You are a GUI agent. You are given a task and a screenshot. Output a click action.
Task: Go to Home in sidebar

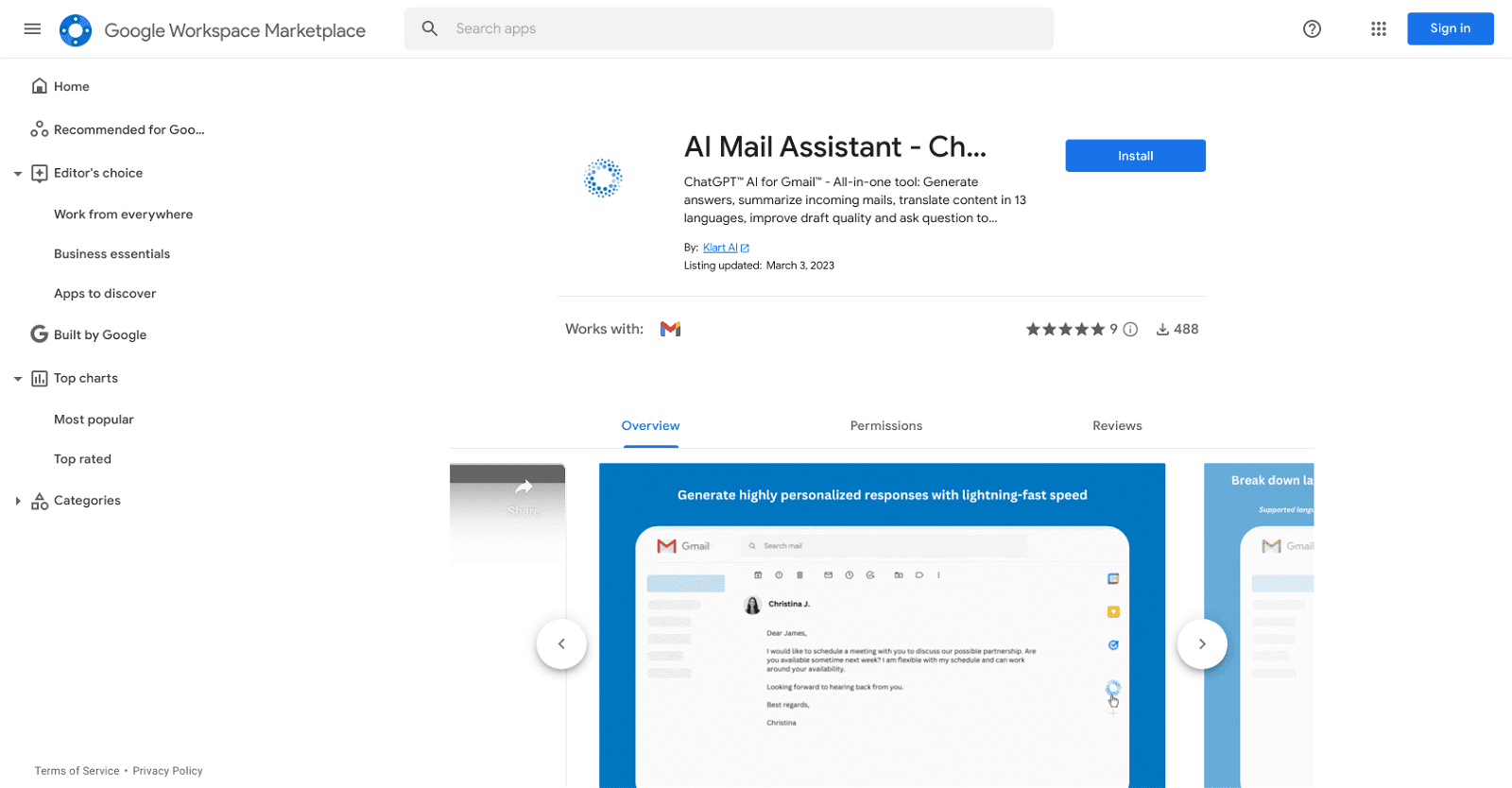pyautogui.click(x=72, y=86)
